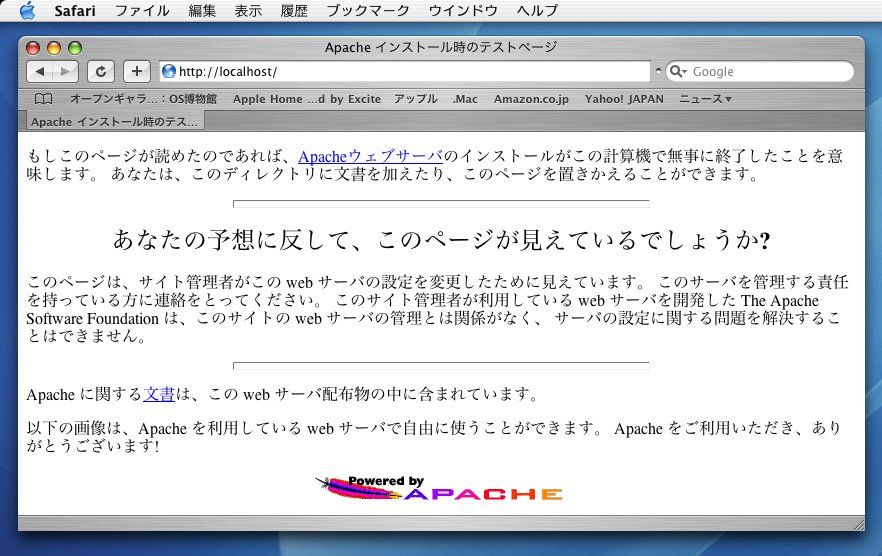Go forward with the forward arrow
Viewport: 882px width, 556px height.
tap(65, 71)
